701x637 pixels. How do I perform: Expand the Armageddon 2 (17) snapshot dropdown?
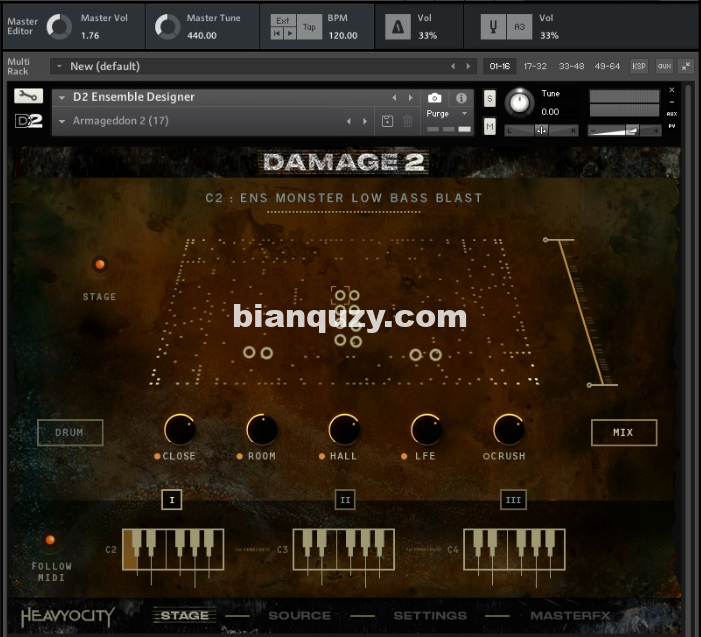click(x=62, y=121)
